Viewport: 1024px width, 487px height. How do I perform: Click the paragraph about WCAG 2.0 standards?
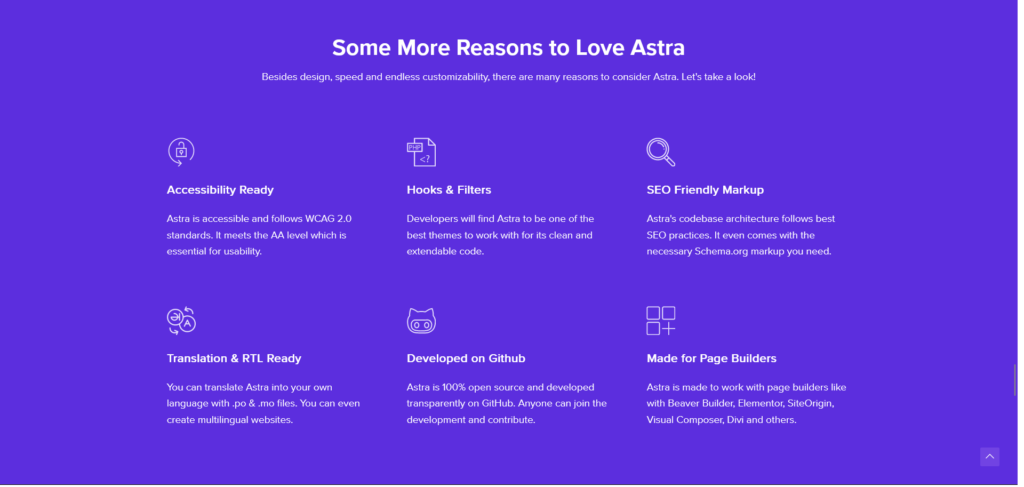tap(259, 235)
